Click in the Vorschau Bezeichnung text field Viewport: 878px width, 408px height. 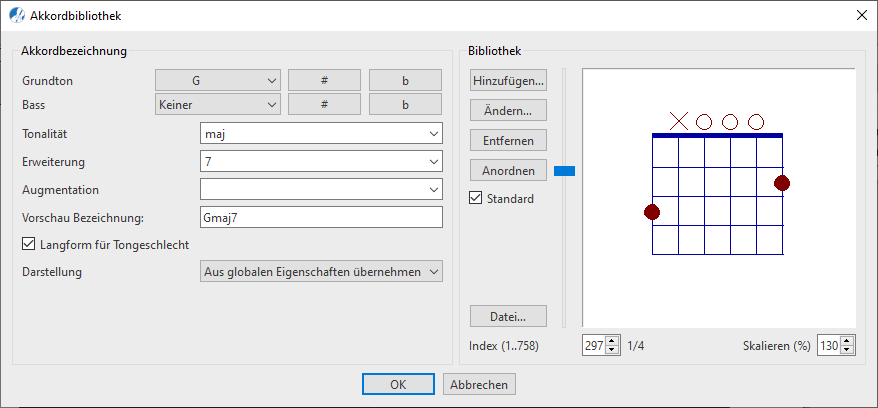[321, 217]
